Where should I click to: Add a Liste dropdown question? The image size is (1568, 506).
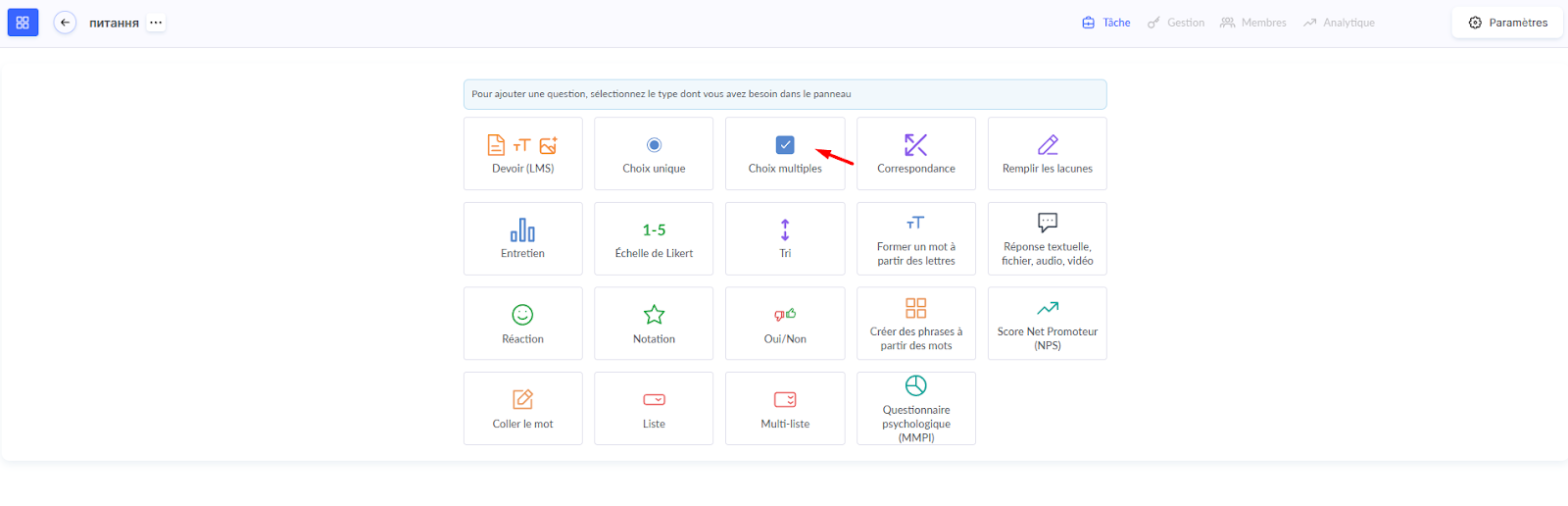click(654, 409)
